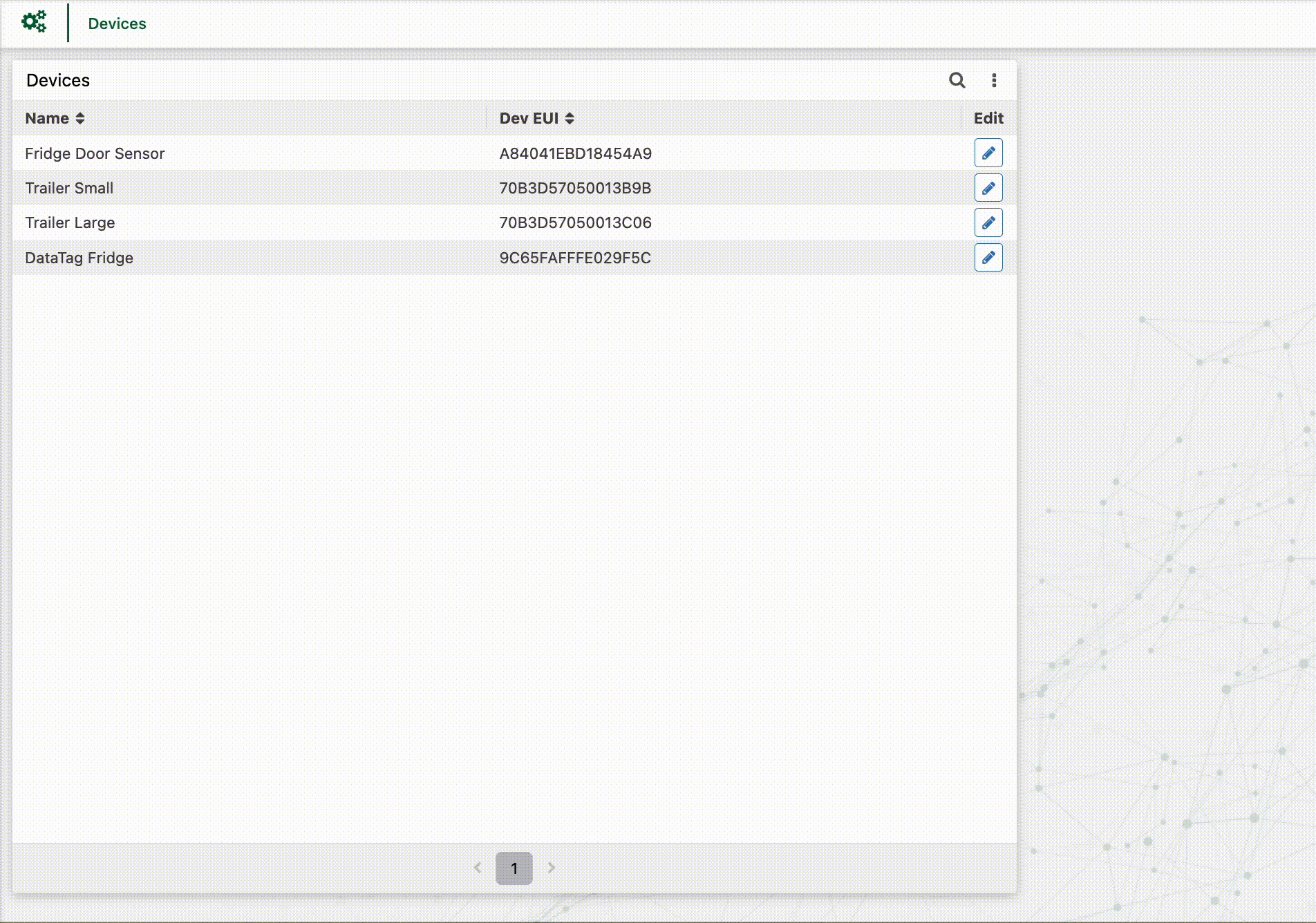Edit the Trailer Small device
The height and width of the screenshot is (923, 1316).
click(x=988, y=188)
